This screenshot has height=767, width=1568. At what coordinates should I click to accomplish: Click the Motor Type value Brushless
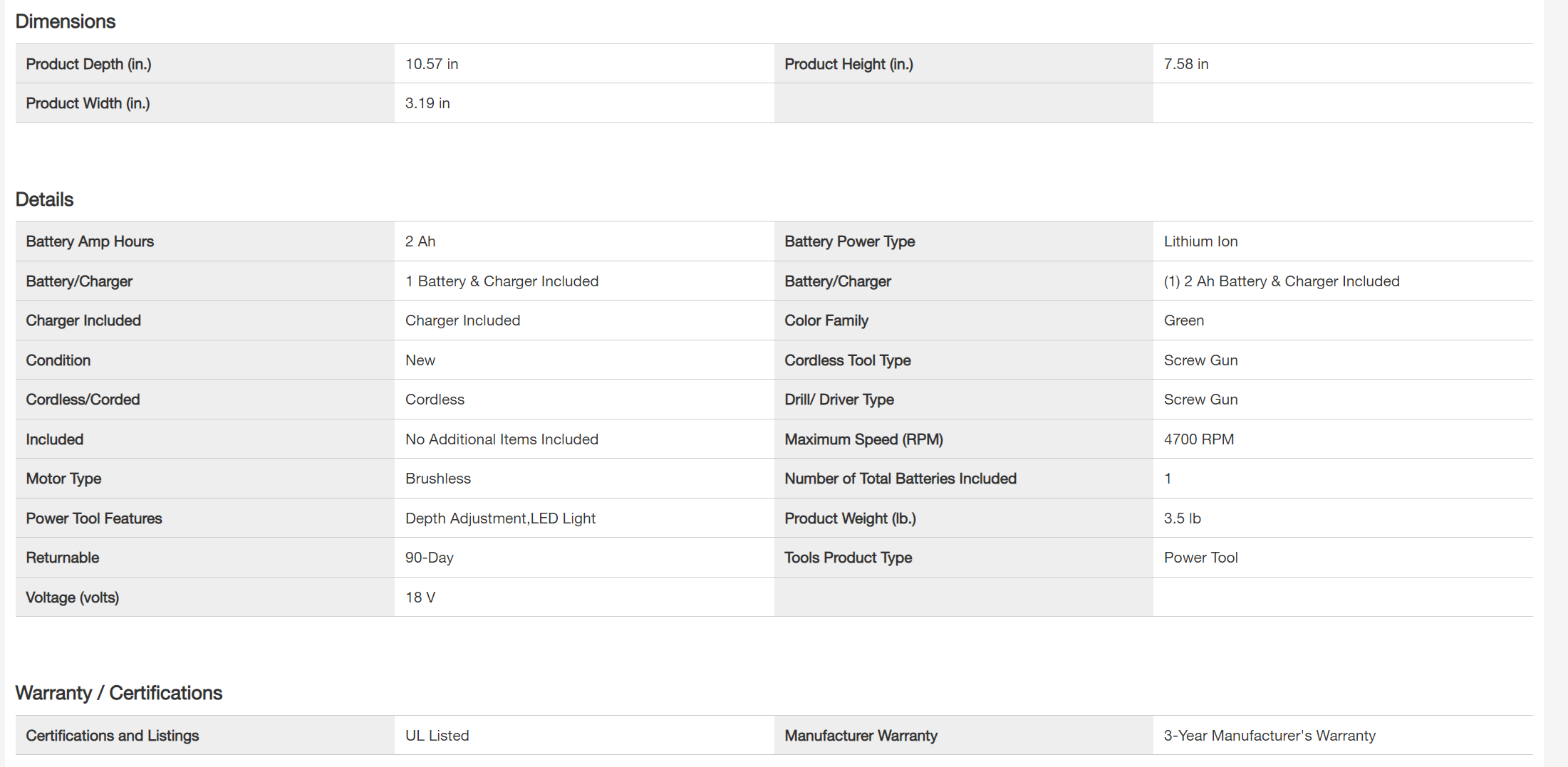click(438, 479)
